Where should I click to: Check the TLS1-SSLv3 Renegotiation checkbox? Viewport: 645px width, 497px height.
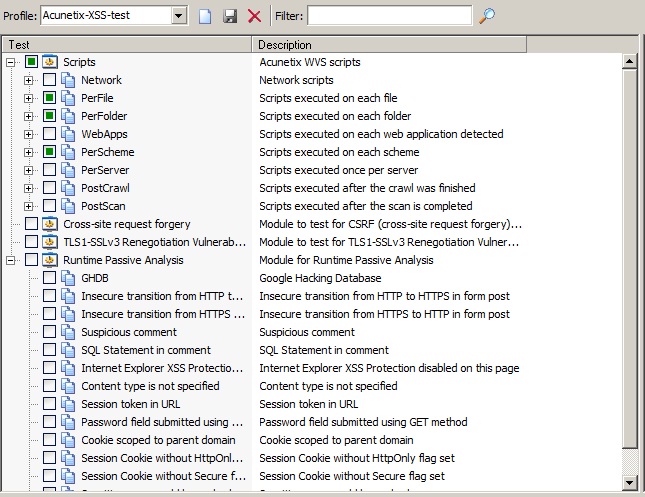(31, 242)
